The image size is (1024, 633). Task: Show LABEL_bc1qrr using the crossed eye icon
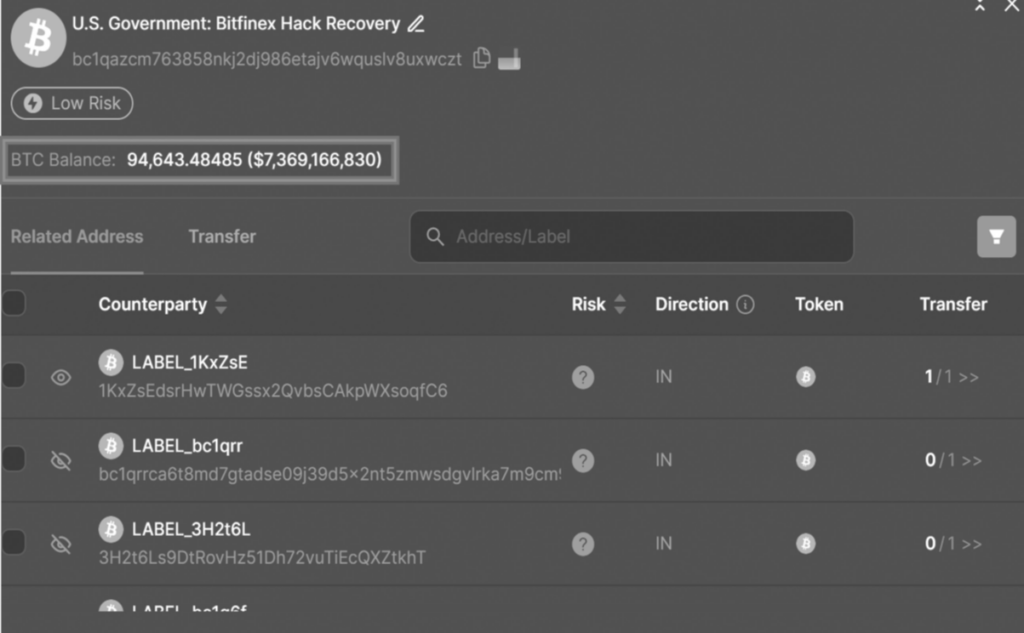coord(61,461)
